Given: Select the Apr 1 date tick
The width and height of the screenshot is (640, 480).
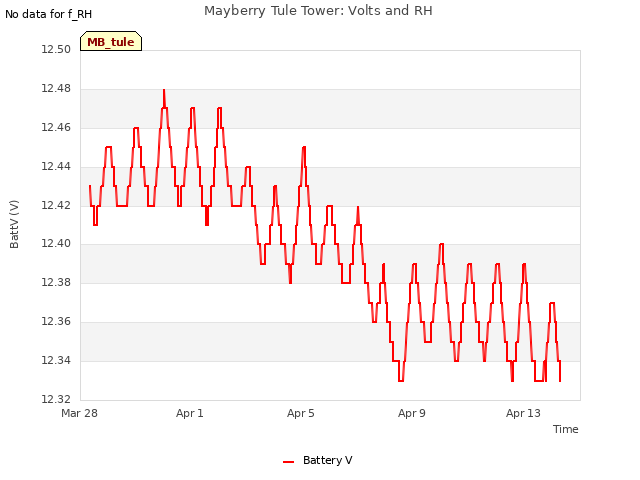Looking at the screenshot, I should click(189, 413).
